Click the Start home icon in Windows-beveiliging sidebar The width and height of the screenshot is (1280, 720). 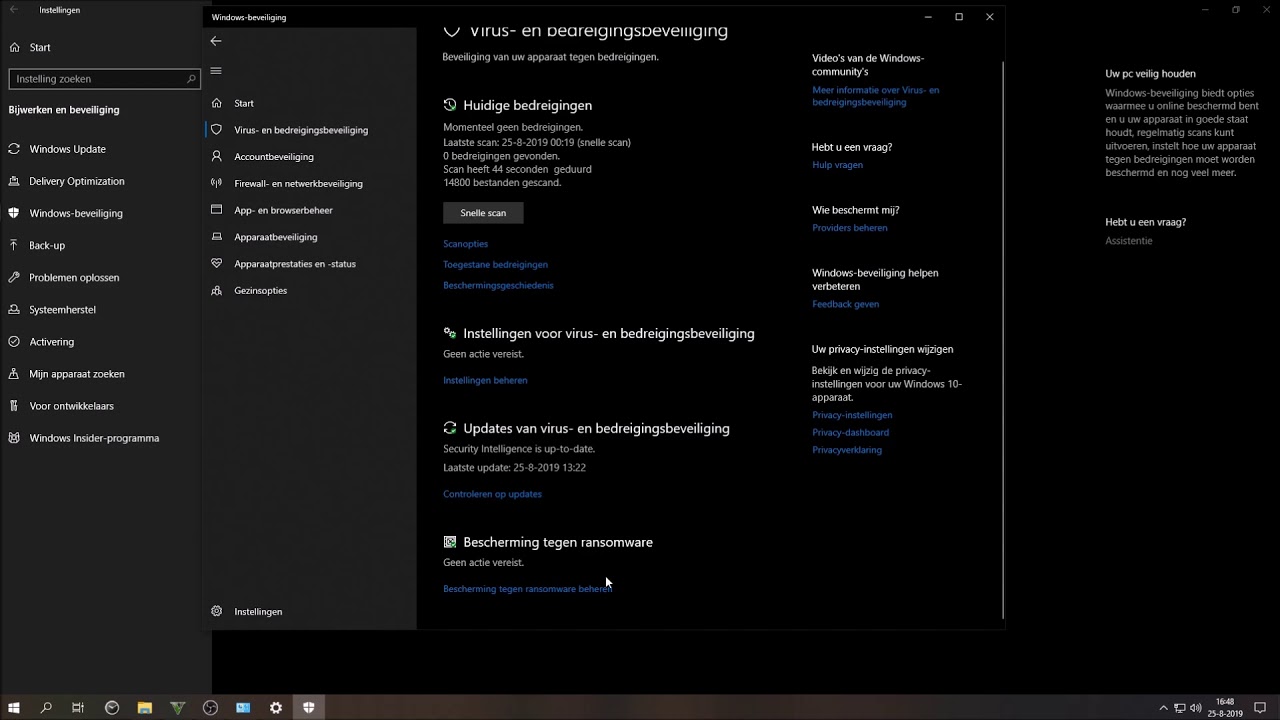(216, 103)
